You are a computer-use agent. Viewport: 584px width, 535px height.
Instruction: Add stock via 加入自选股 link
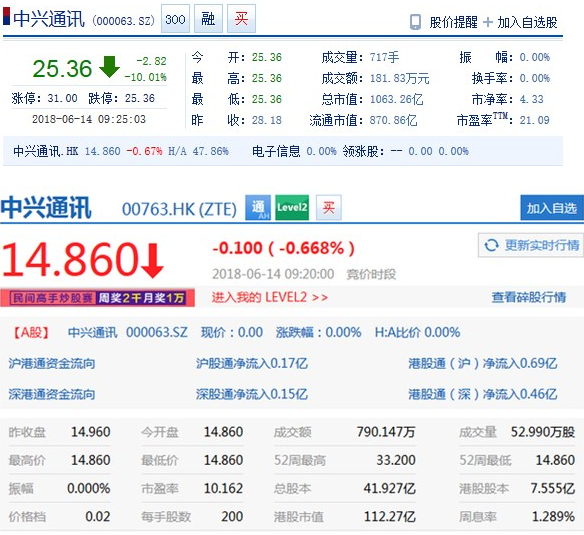coord(527,22)
